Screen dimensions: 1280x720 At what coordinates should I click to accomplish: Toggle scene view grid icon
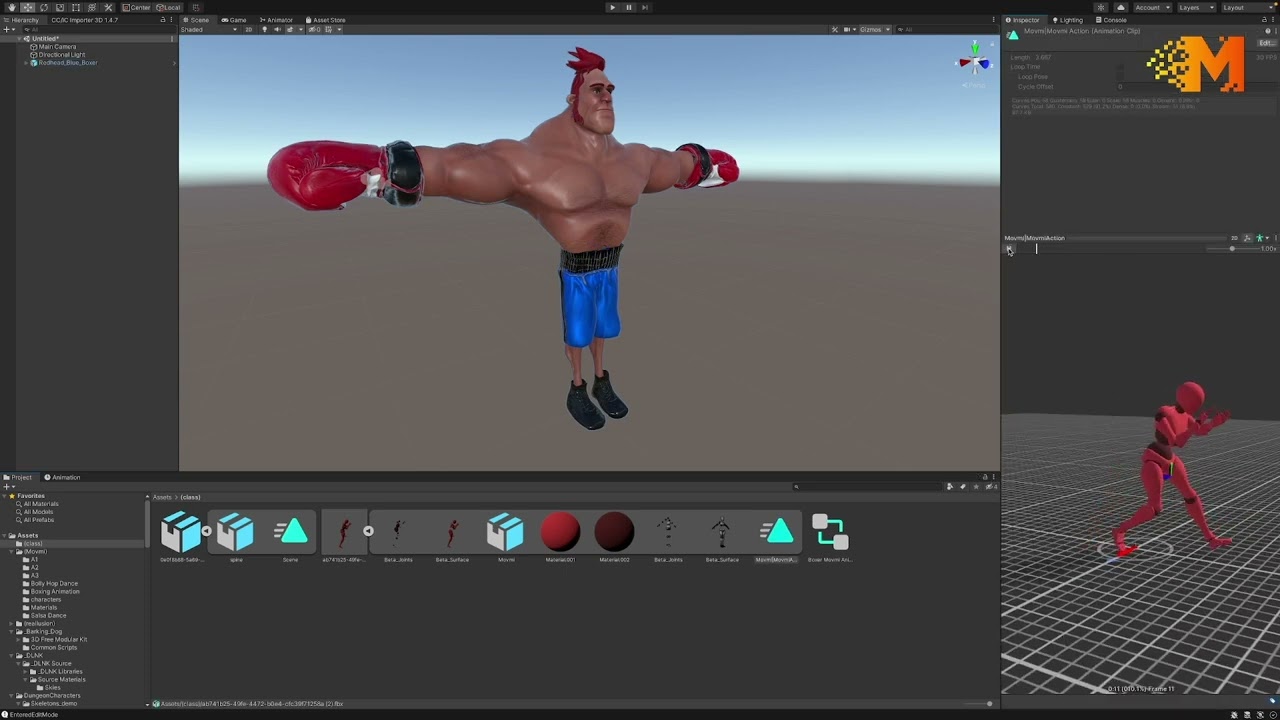(330, 30)
